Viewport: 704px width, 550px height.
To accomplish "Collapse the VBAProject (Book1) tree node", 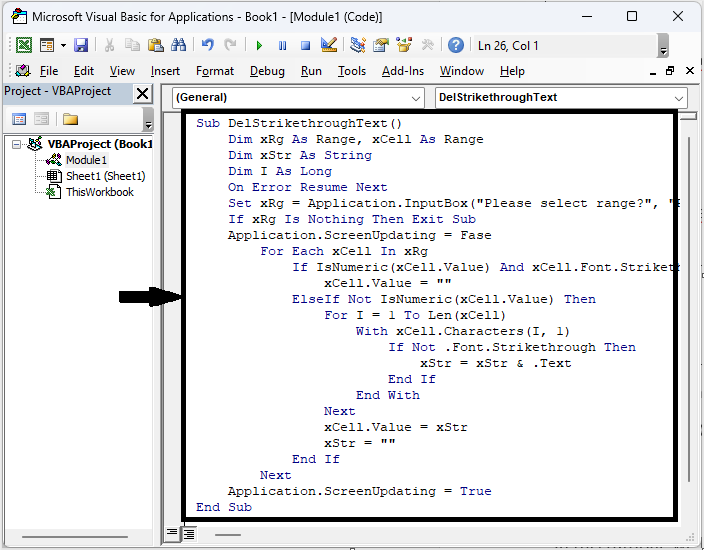I will (17, 145).
